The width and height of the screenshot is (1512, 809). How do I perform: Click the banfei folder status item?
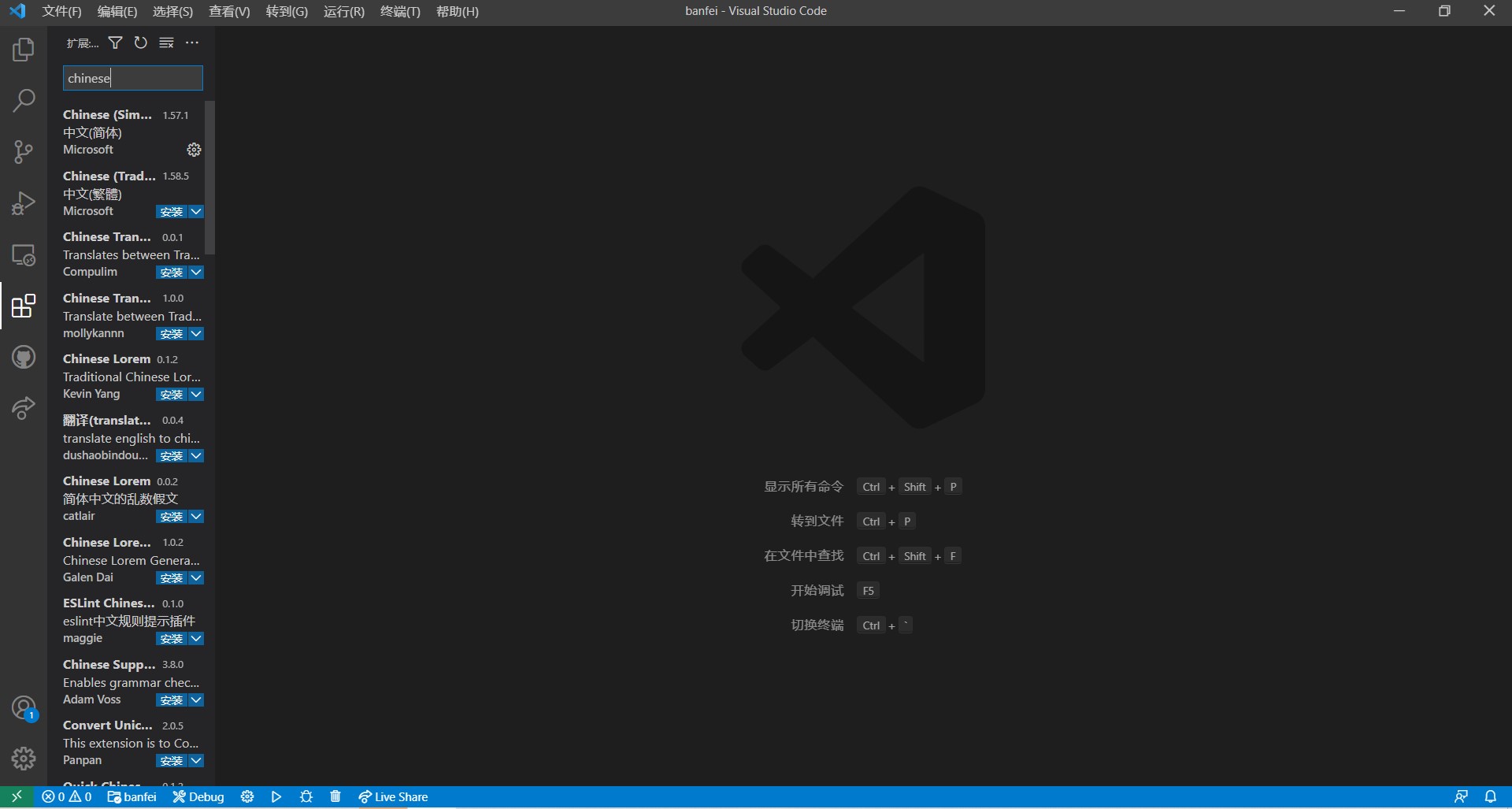pyautogui.click(x=132, y=797)
